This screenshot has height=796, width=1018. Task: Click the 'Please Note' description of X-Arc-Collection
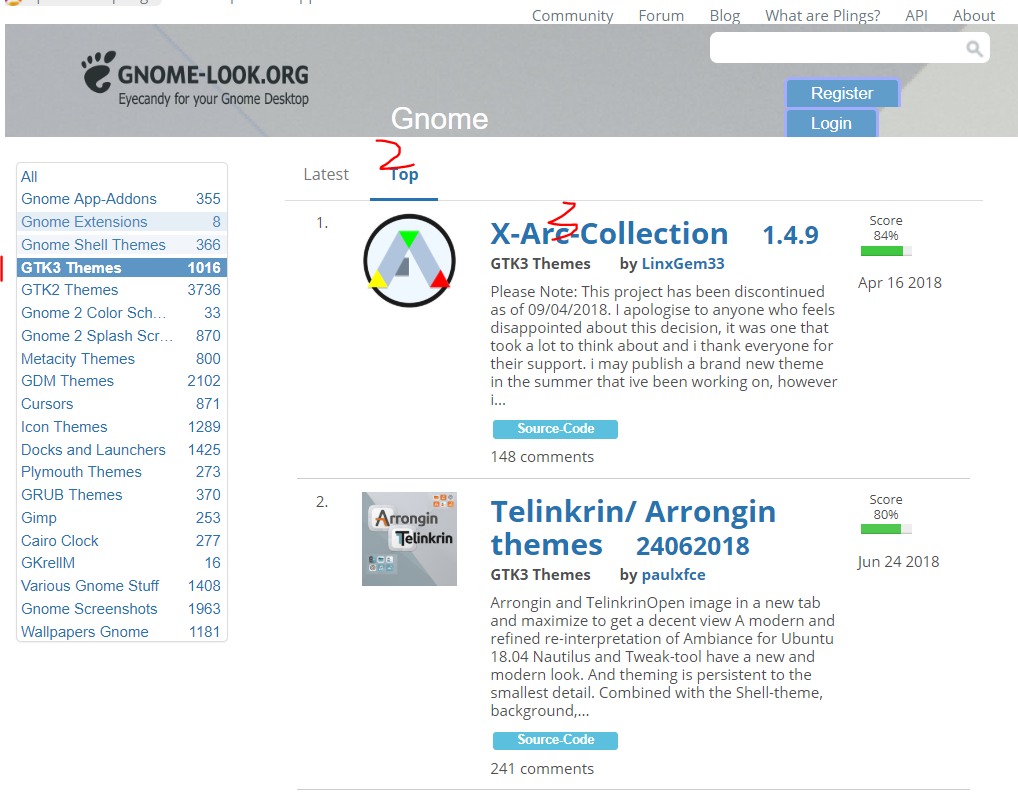(x=664, y=345)
